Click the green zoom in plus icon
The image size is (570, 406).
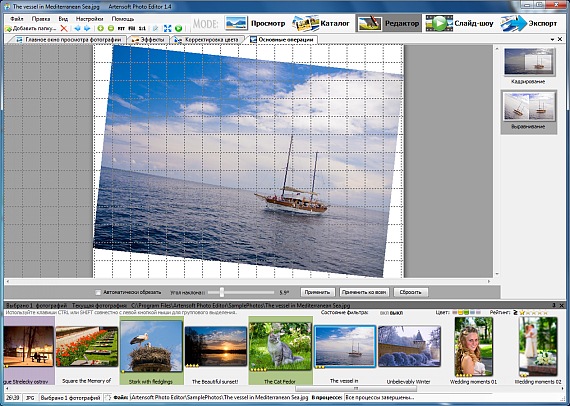pyautogui.click(x=101, y=28)
